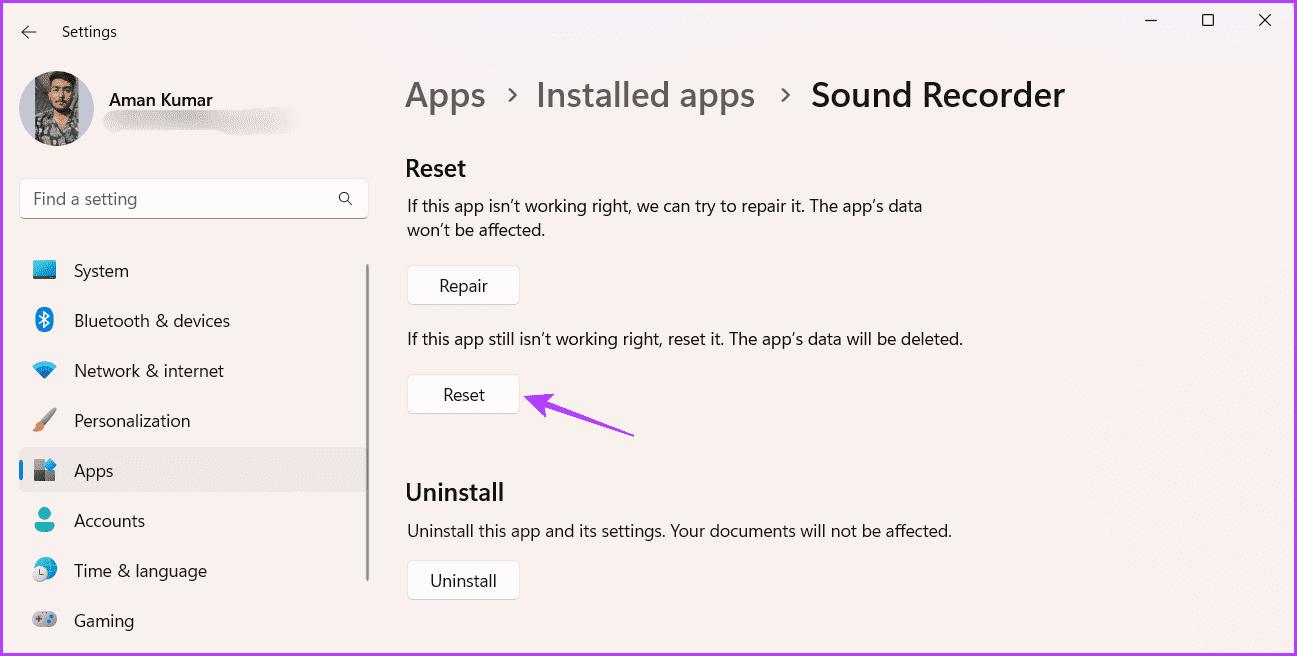
Task: Click the Settings window title text
Action: point(89,32)
